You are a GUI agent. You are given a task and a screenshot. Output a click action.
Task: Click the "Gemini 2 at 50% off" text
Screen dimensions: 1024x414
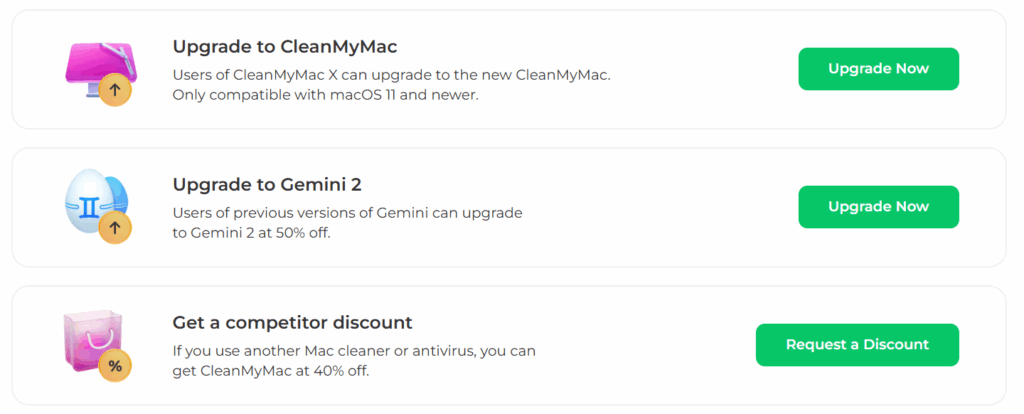click(x=265, y=233)
